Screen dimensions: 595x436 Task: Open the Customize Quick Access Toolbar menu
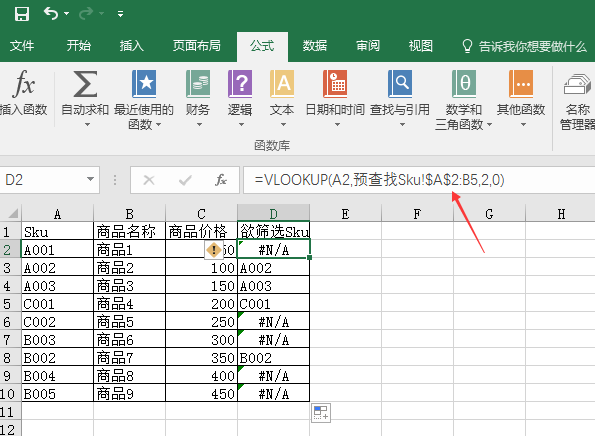[120, 14]
